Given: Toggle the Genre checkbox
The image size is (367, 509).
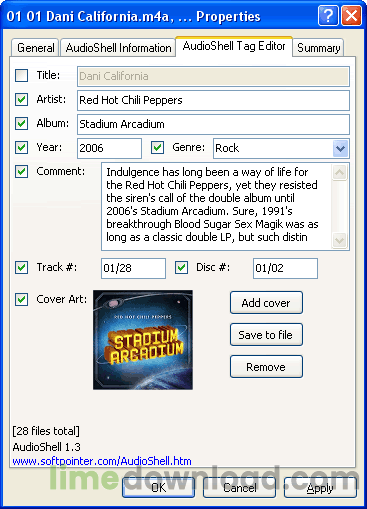Looking at the screenshot, I should (x=157, y=148).
